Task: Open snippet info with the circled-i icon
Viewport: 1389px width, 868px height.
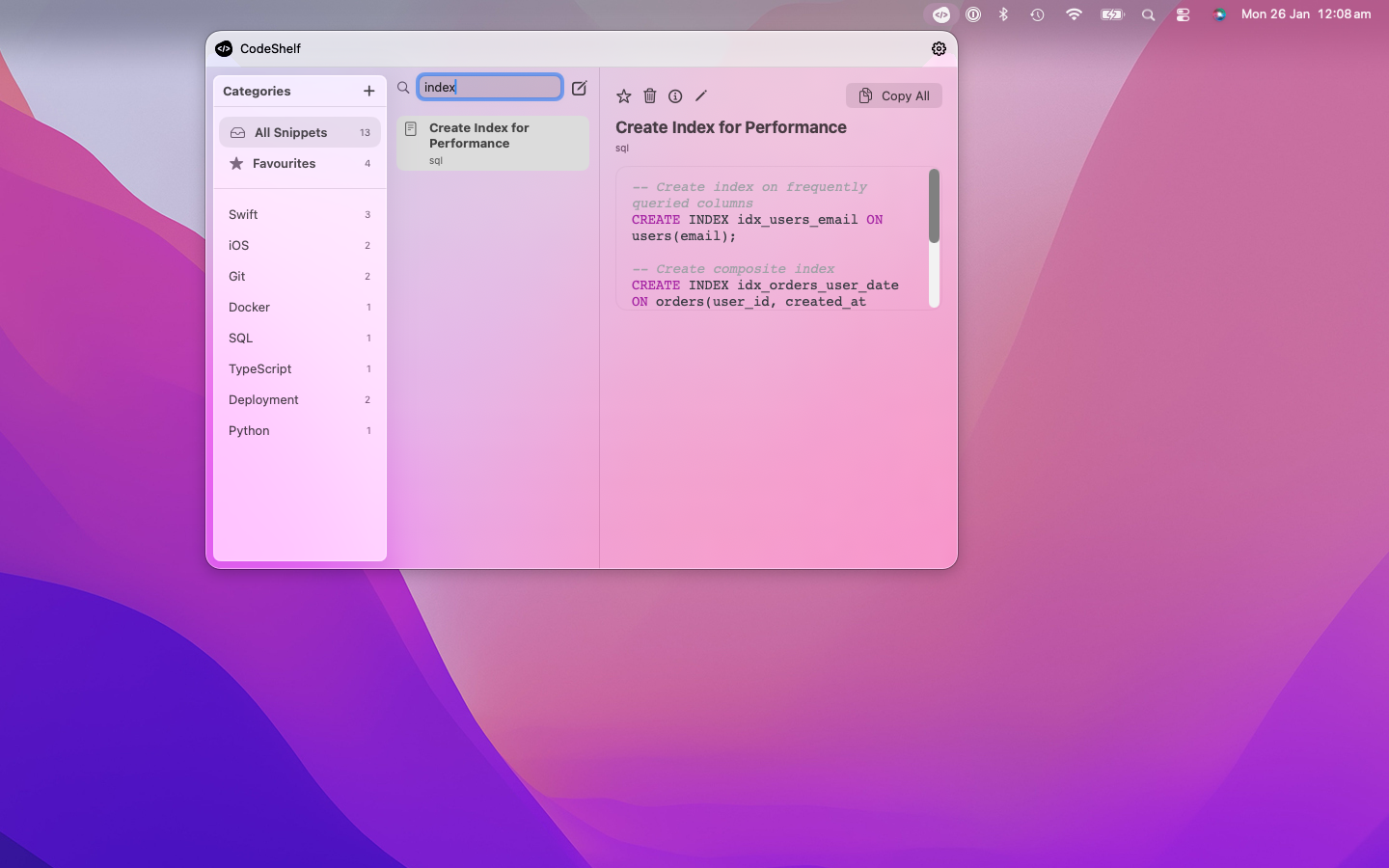Action: (675, 95)
